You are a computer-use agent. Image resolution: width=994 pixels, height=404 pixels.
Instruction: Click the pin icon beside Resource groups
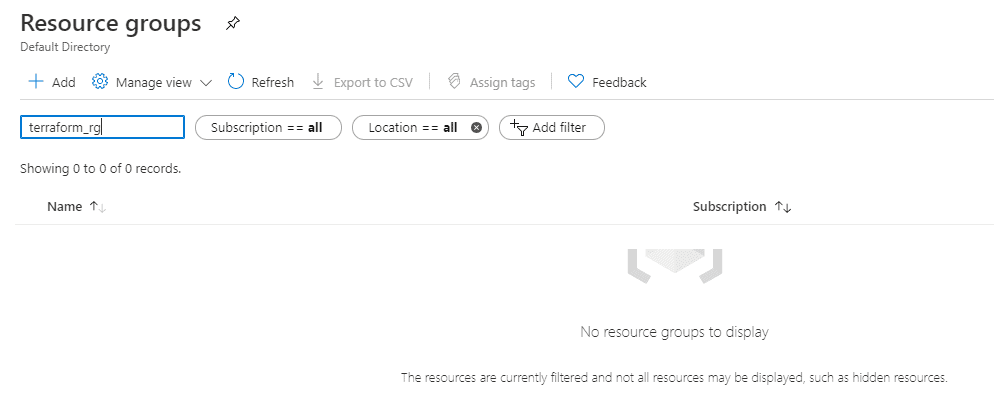point(233,23)
